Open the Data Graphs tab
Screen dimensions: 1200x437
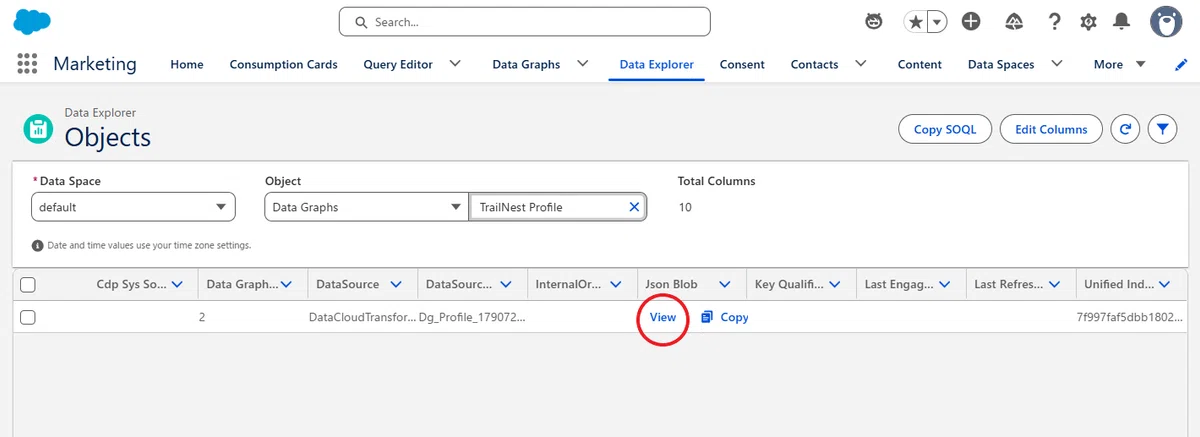(526, 64)
